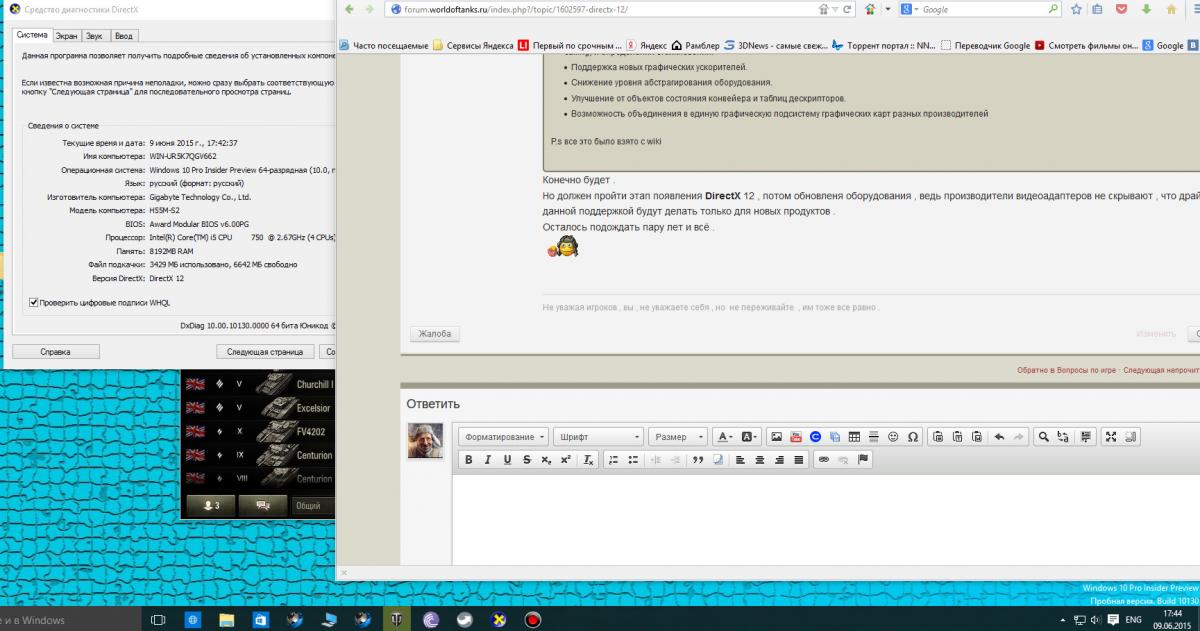Screen dimensions: 1200x631
Task: Click the Bold formatting icon in editor
Action: (468, 460)
